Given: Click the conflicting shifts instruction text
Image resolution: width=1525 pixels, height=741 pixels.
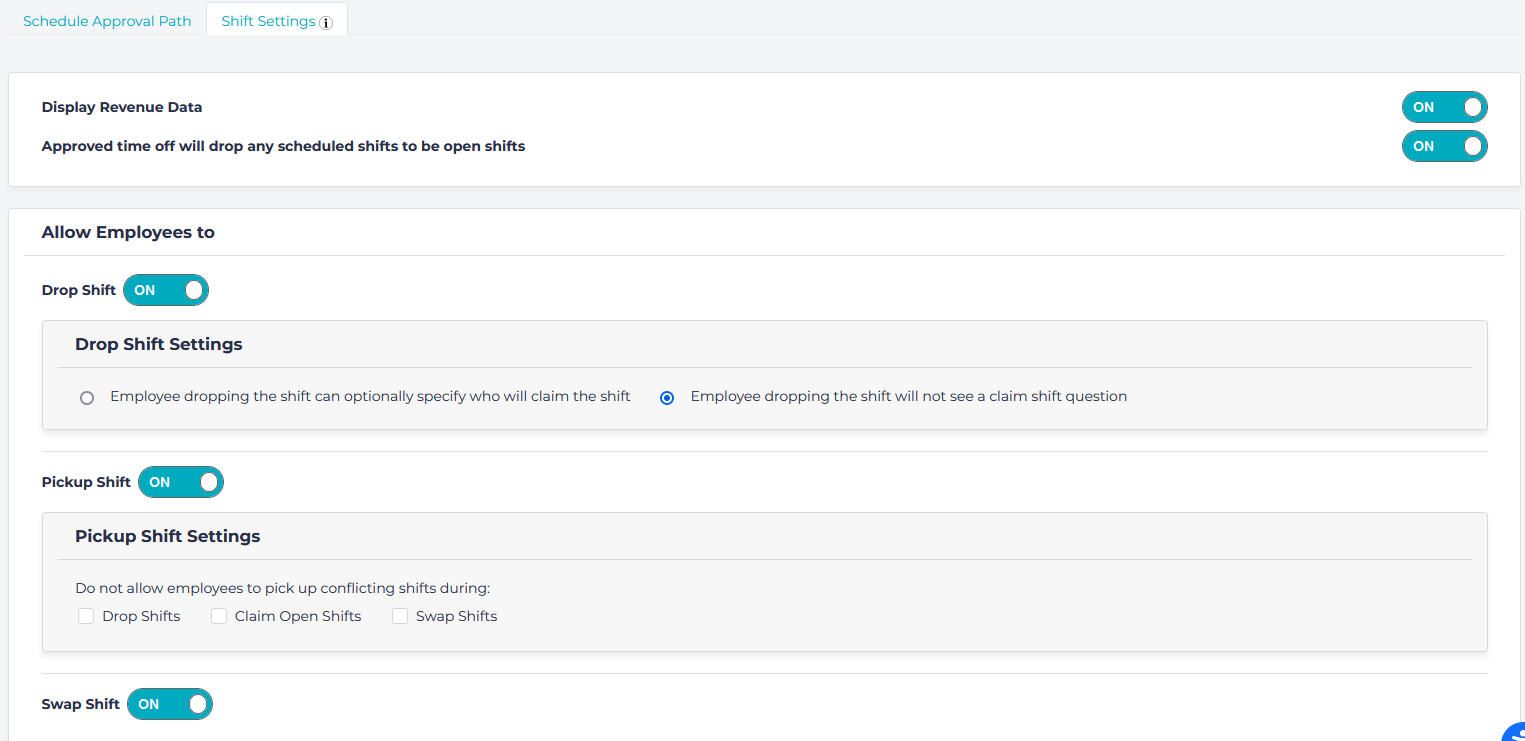Looking at the screenshot, I should pos(282,588).
